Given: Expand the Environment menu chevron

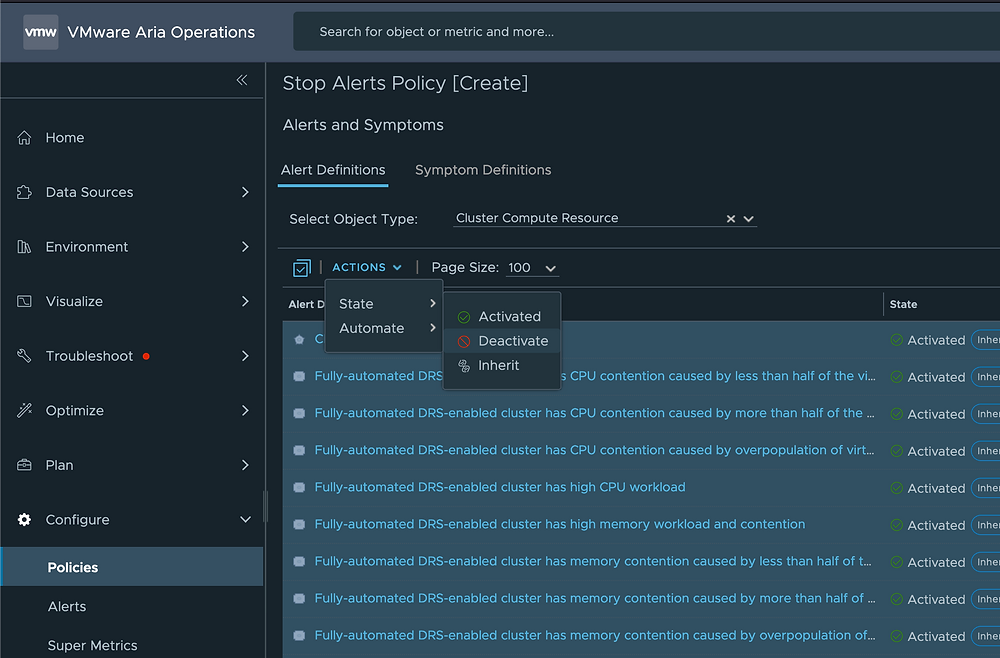Looking at the screenshot, I should [245, 247].
